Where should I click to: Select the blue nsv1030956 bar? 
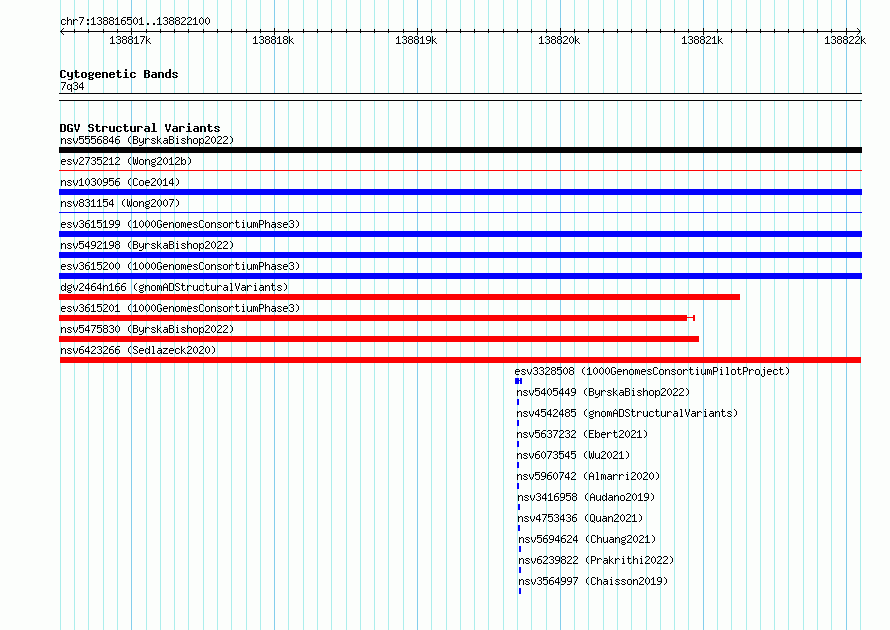coord(460,192)
